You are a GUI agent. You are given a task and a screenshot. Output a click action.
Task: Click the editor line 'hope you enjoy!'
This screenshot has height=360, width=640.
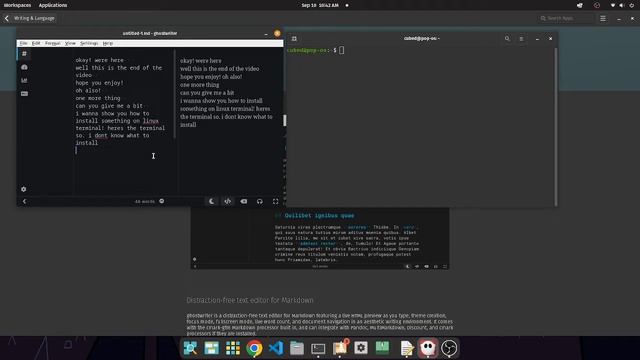point(99,83)
